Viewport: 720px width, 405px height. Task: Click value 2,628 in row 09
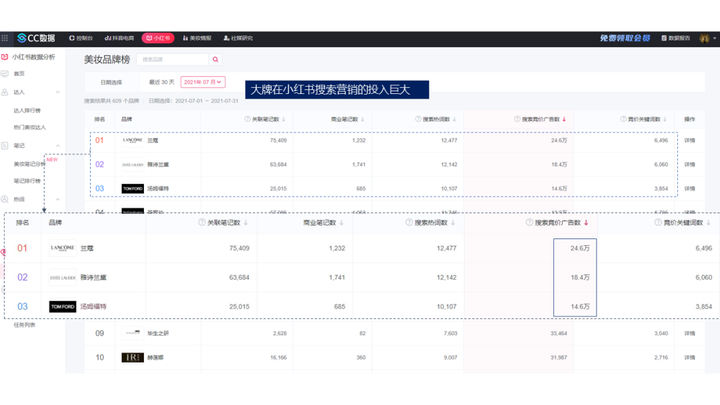280,333
